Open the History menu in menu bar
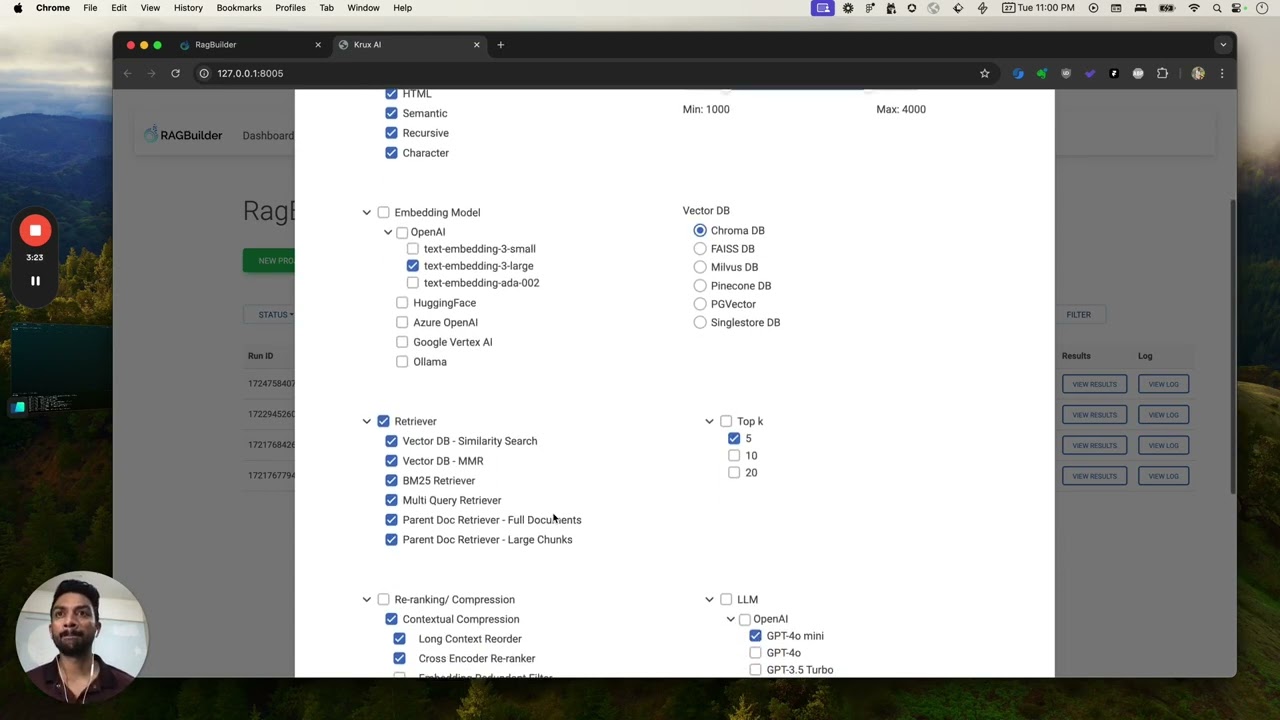 [x=188, y=8]
